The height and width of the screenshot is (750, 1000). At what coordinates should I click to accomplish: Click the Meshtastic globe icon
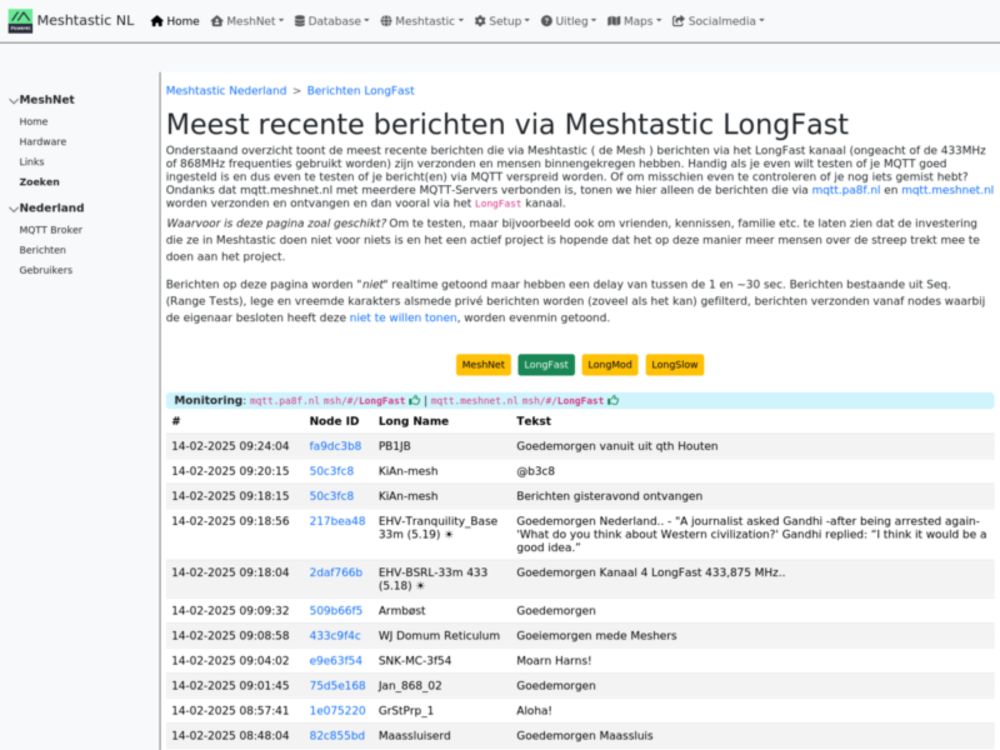pos(386,21)
